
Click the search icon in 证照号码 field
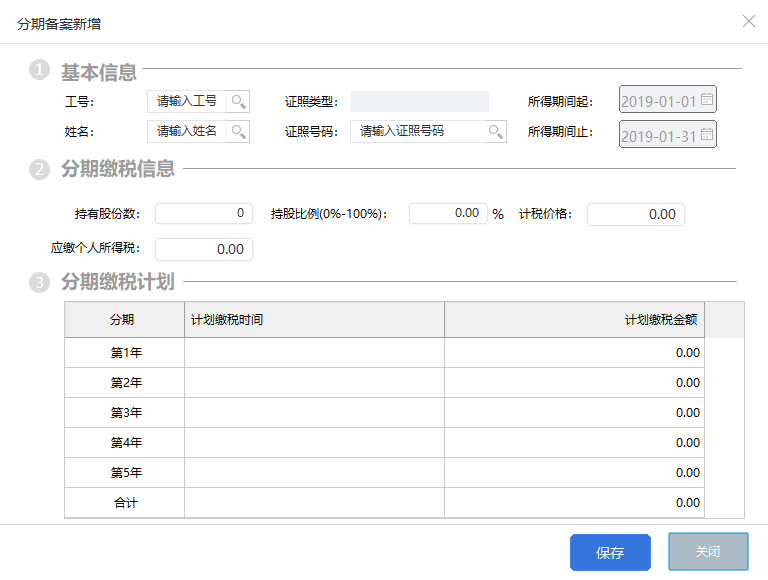pos(496,132)
